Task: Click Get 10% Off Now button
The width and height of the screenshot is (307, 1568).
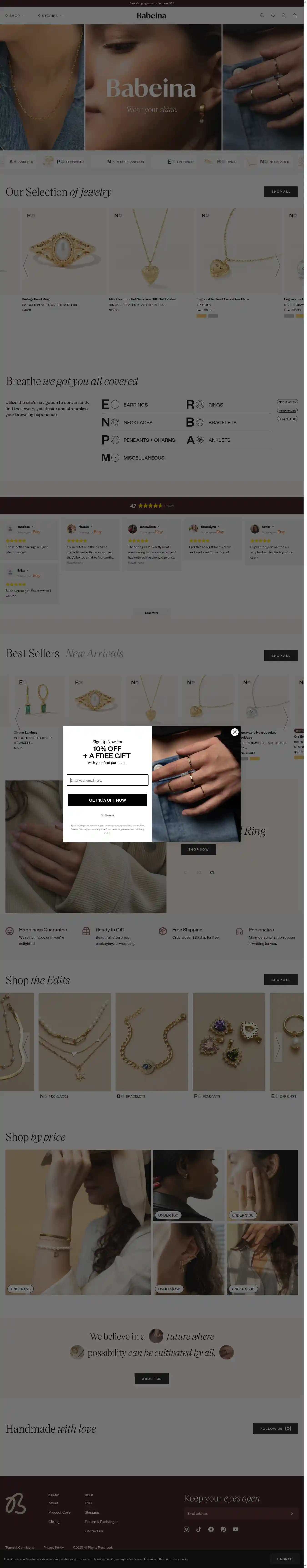Action: [108, 800]
